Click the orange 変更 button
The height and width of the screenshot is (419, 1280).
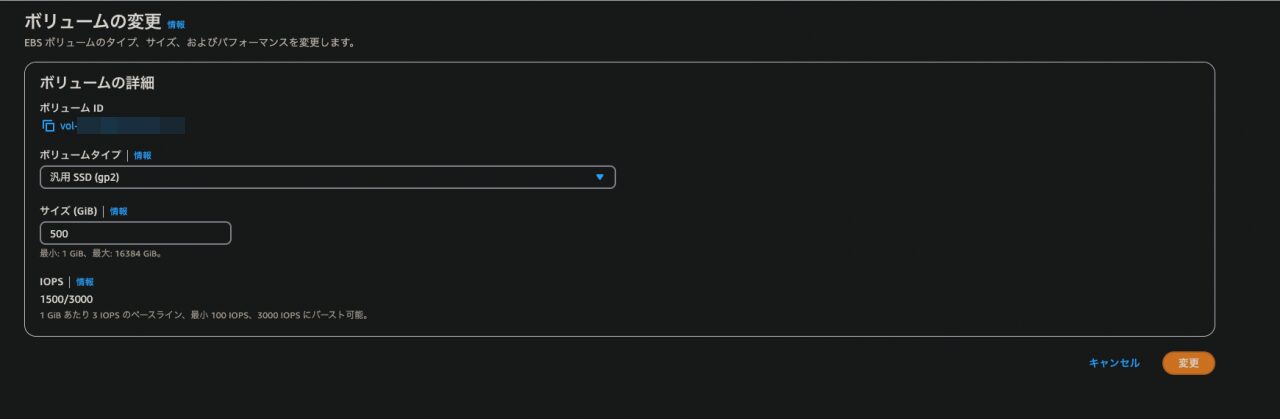tap(1188, 363)
